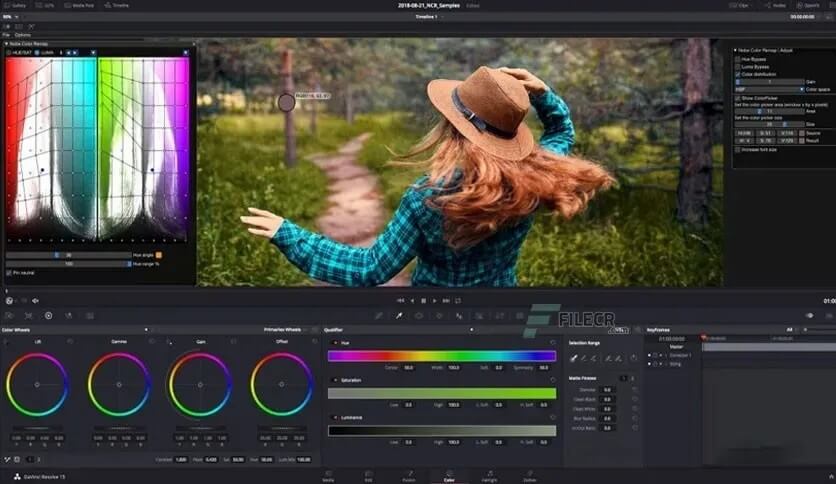Viewport: 836px width, 484px height.
Task: Select the Qualifier eyedropper palette icon
Action: [399, 316]
